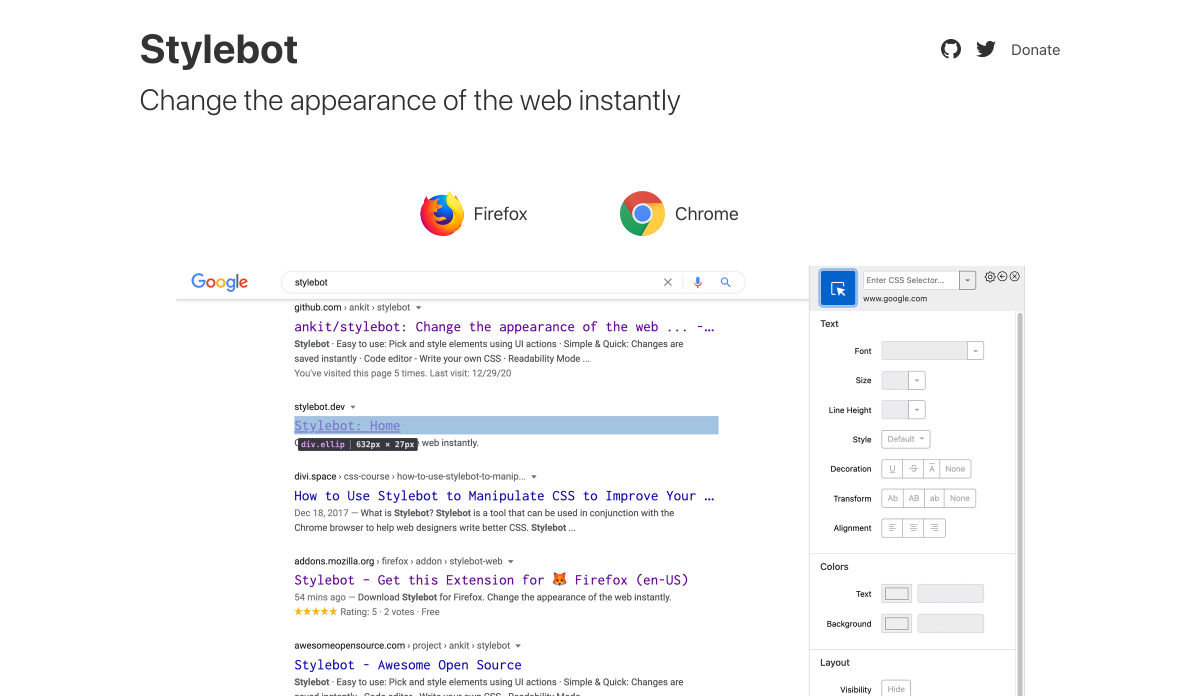Expand awesomeopensource.com result options arrow
1200x696 pixels.
[518, 646]
